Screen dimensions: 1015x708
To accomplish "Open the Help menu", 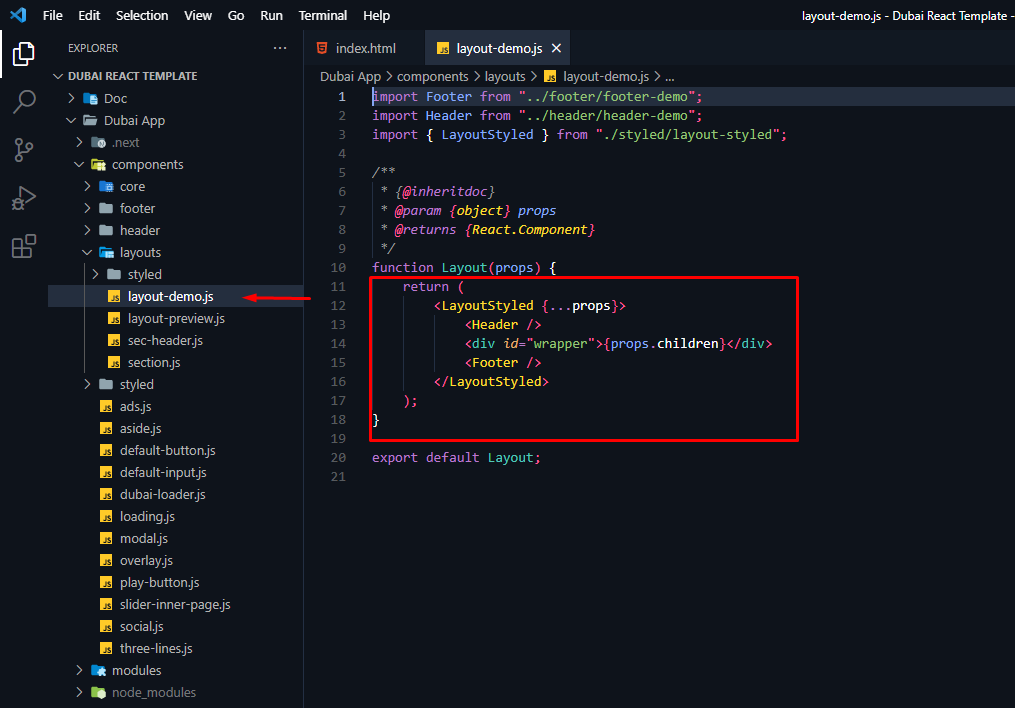I will pos(376,15).
